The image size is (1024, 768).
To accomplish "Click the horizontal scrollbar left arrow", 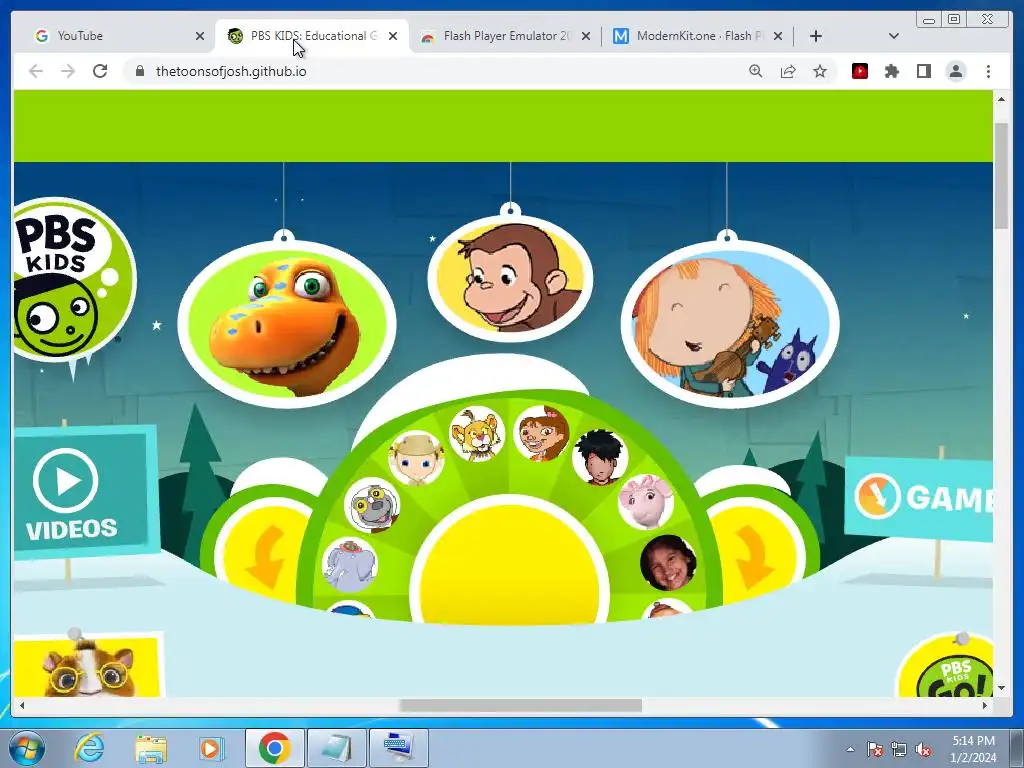I will click(22, 705).
